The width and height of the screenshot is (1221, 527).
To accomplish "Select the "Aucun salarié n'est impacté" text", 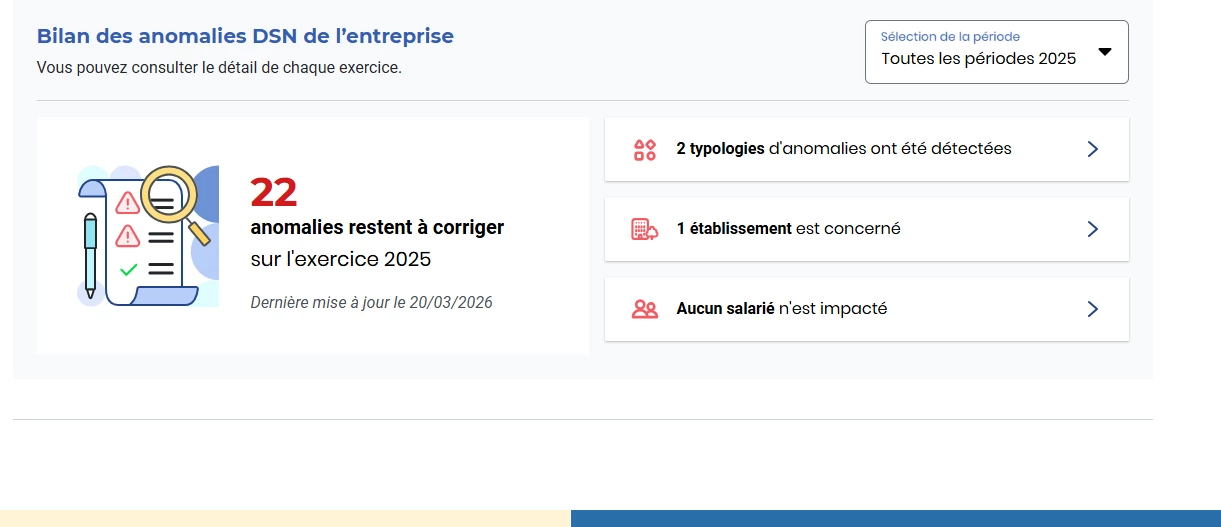I will [781, 309].
